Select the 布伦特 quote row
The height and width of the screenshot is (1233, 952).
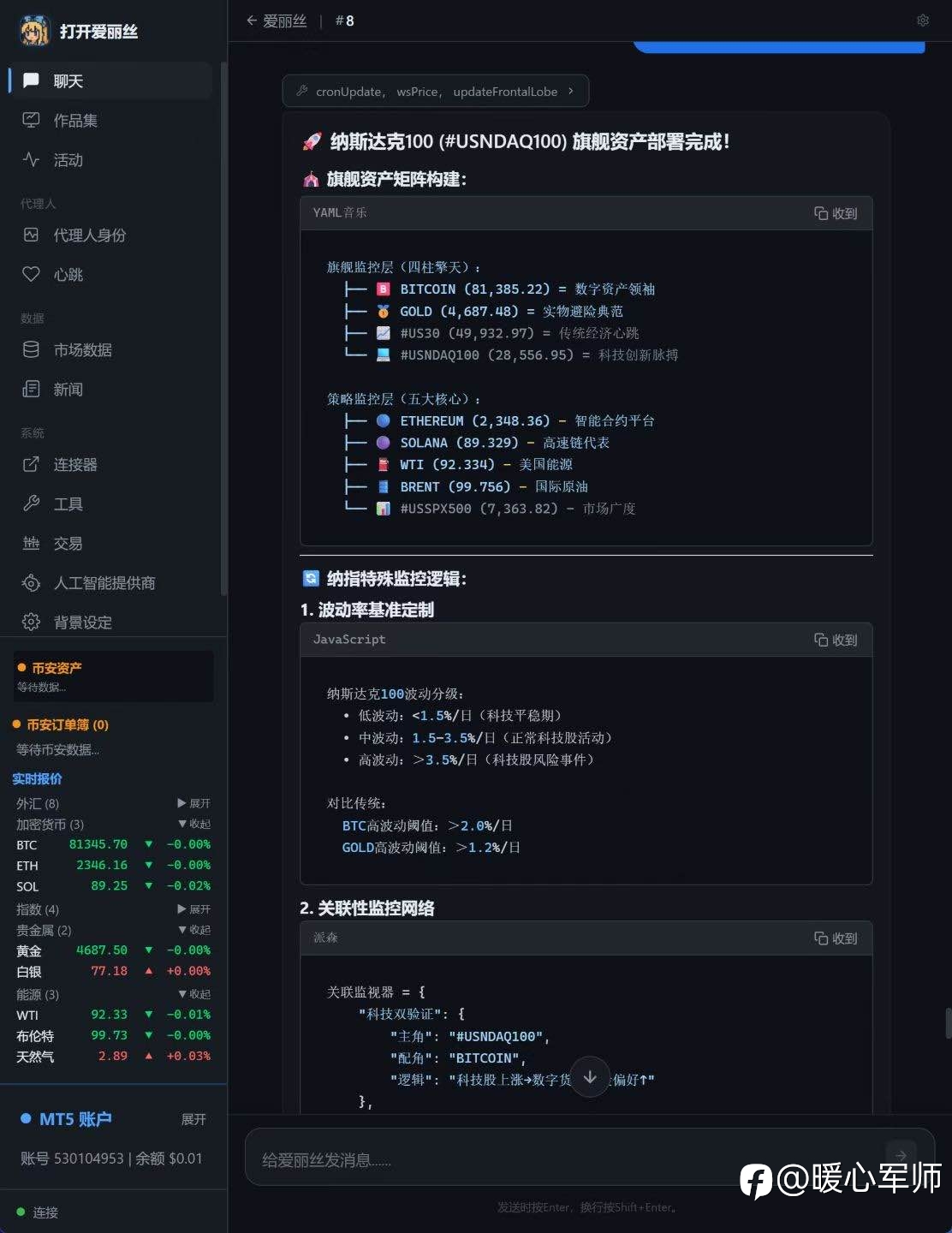[x=113, y=1035]
